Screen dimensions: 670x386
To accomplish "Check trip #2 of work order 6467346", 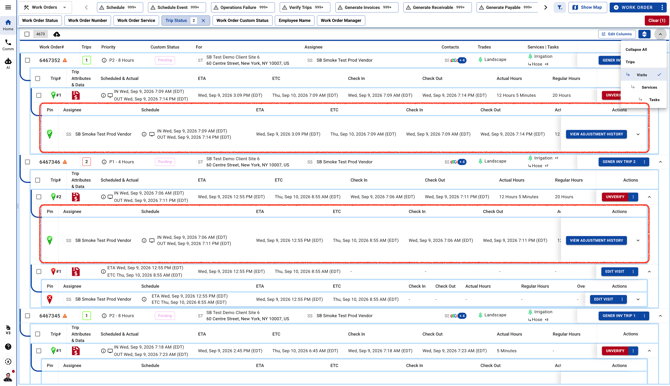I will pos(38,197).
